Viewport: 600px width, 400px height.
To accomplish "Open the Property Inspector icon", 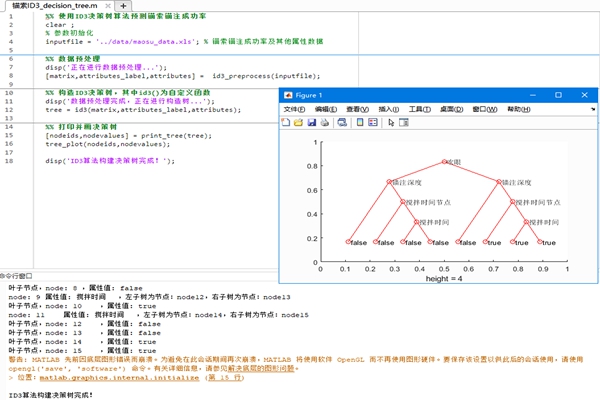I will tap(404, 122).
